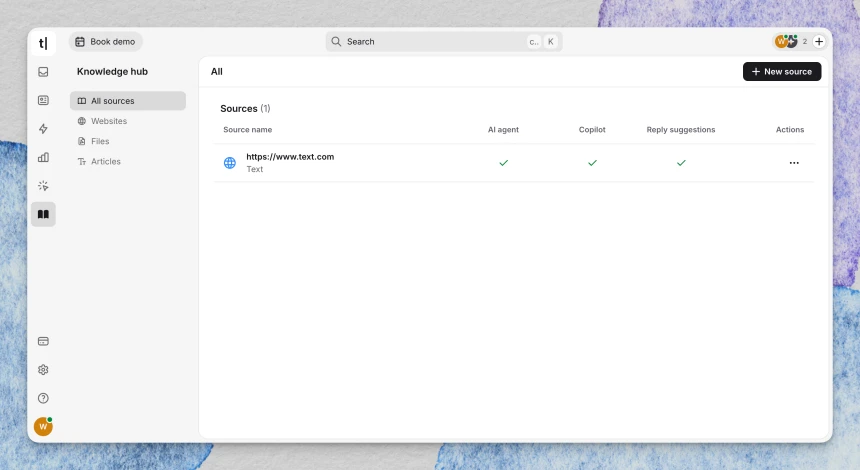Open the lightning bolt automation icon
860x470 pixels.
click(x=43, y=129)
